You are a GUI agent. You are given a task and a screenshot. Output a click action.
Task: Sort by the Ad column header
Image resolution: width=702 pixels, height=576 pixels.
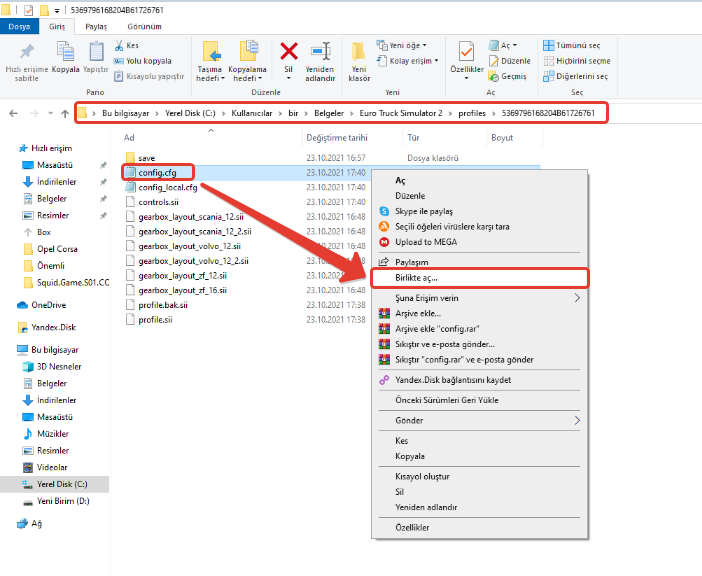click(x=129, y=138)
